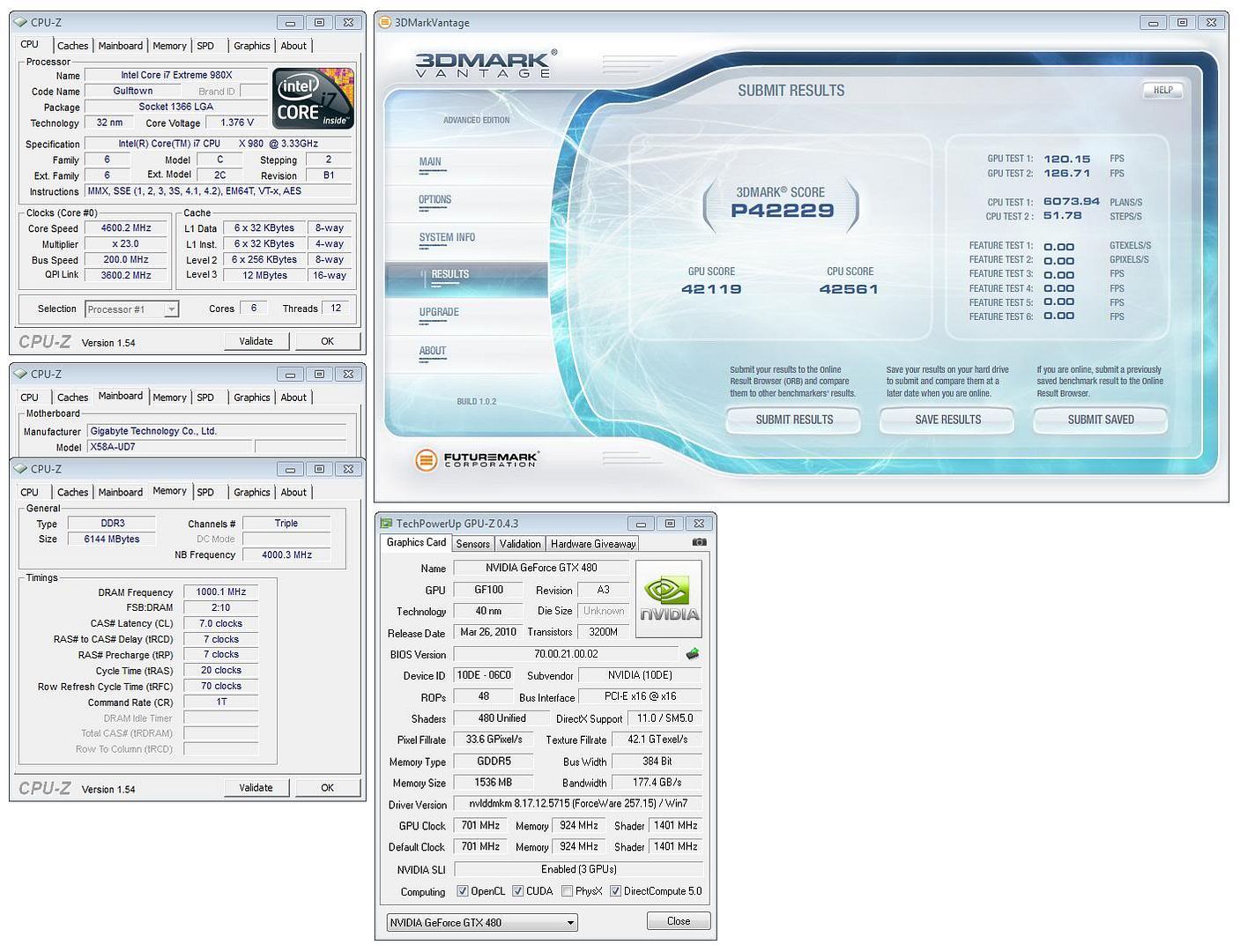Image resolution: width=1240 pixels, height=952 pixels.
Task: Click the Driver Version field in GPU-Z
Action: click(x=577, y=804)
